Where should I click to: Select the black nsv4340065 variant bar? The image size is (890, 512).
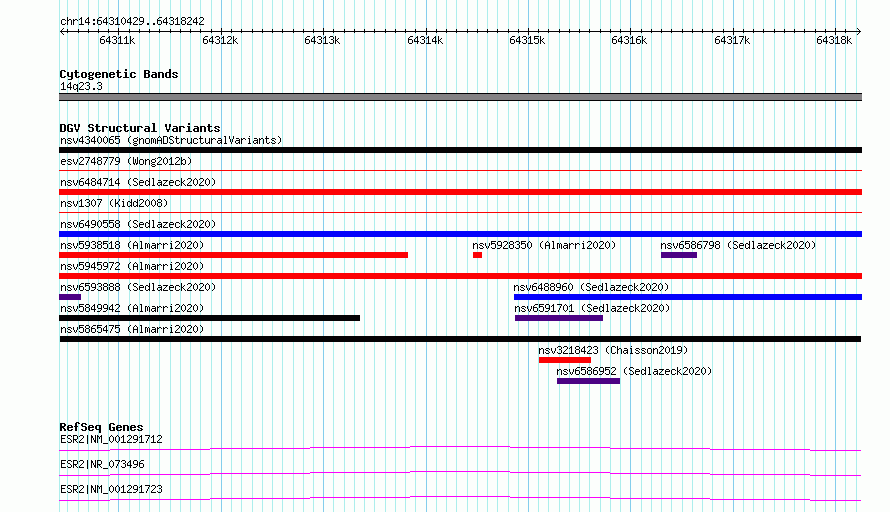pyautogui.click(x=460, y=150)
